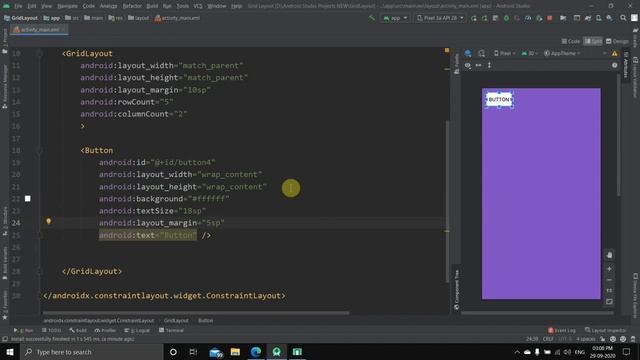The height and width of the screenshot is (360, 640).
Task: Zoom out with the minus icon
Action: pyautogui.click(x=609, y=280)
